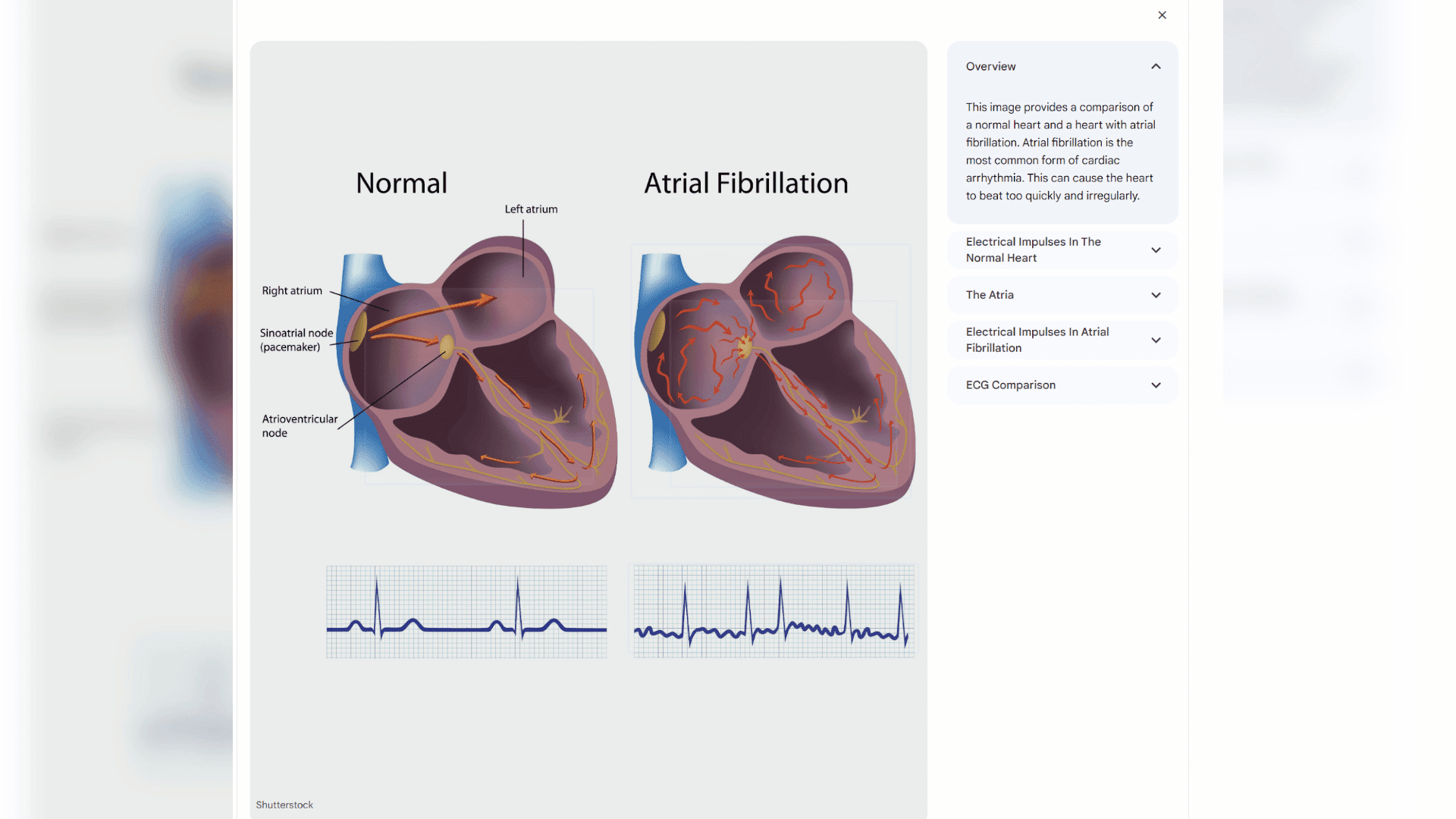This screenshot has height=819, width=1456.
Task: Open the ECG Comparison section chevron
Action: click(1156, 385)
